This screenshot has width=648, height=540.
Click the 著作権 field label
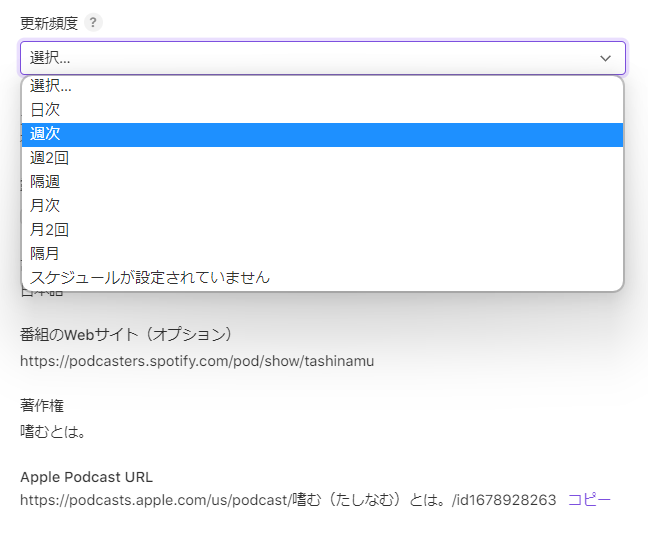click(x=42, y=406)
